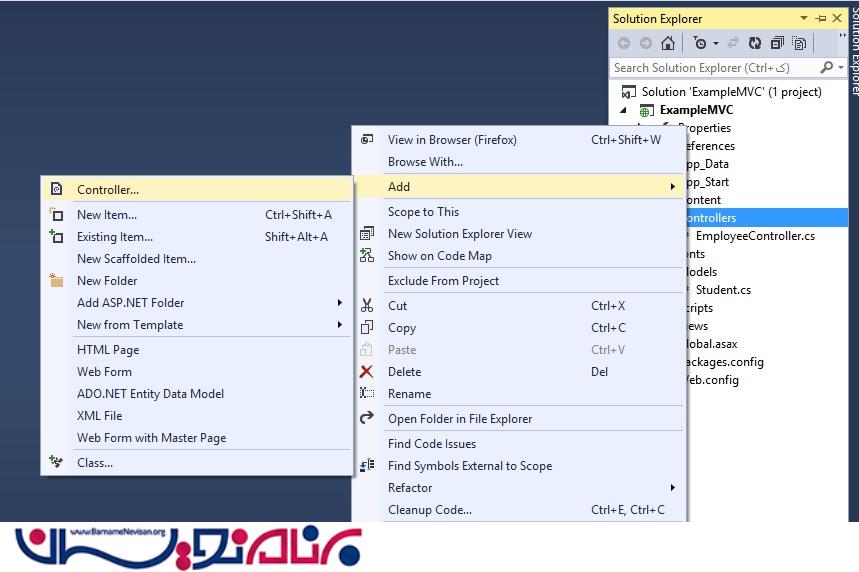
Task: Choose ADO.NET Entity Data Model
Action: (150, 393)
